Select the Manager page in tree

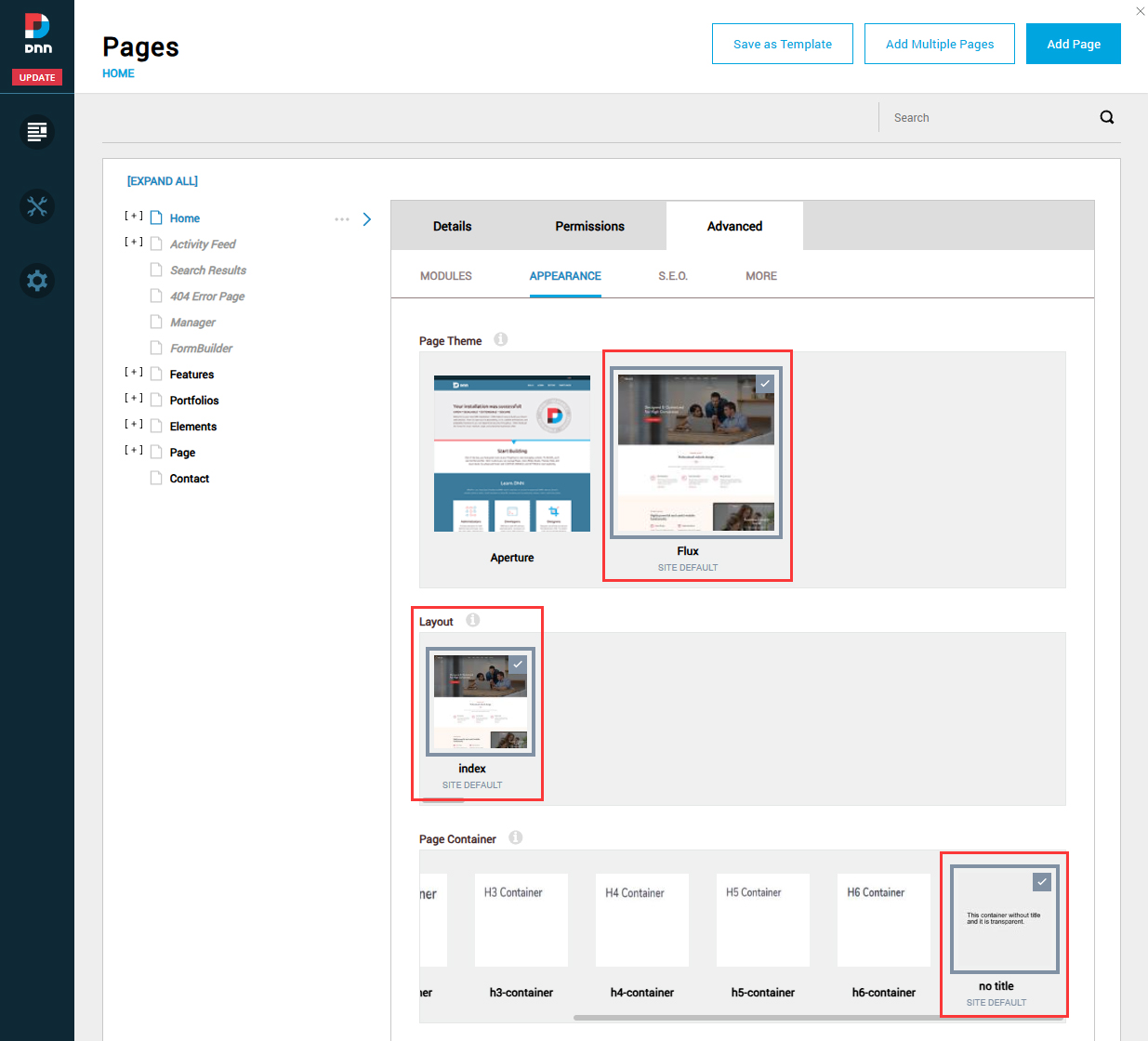point(192,323)
